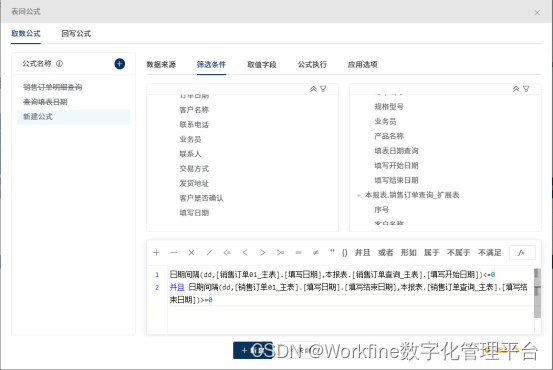Pick 交易方式 field
Image resolution: width=553 pixels, height=370 pixels.
pyautogui.click(x=194, y=169)
